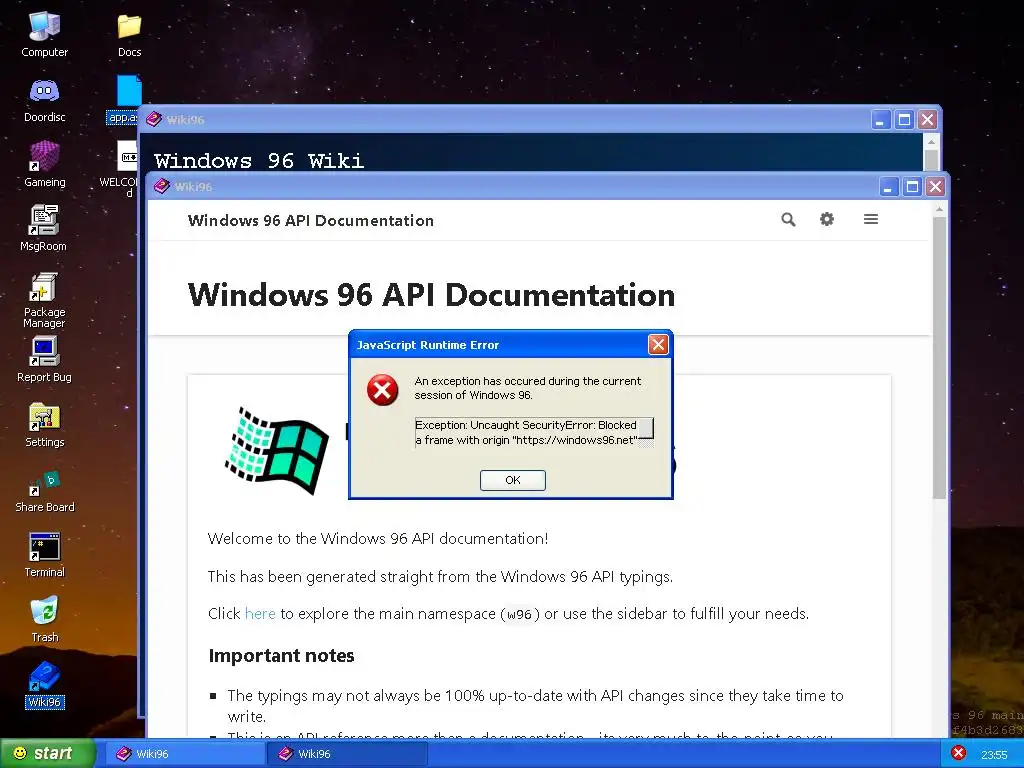The width and height of the screenshot is (1024, 768).
Task: Switch to first Wiki96 taskbar item
Action: click(183, 754)
